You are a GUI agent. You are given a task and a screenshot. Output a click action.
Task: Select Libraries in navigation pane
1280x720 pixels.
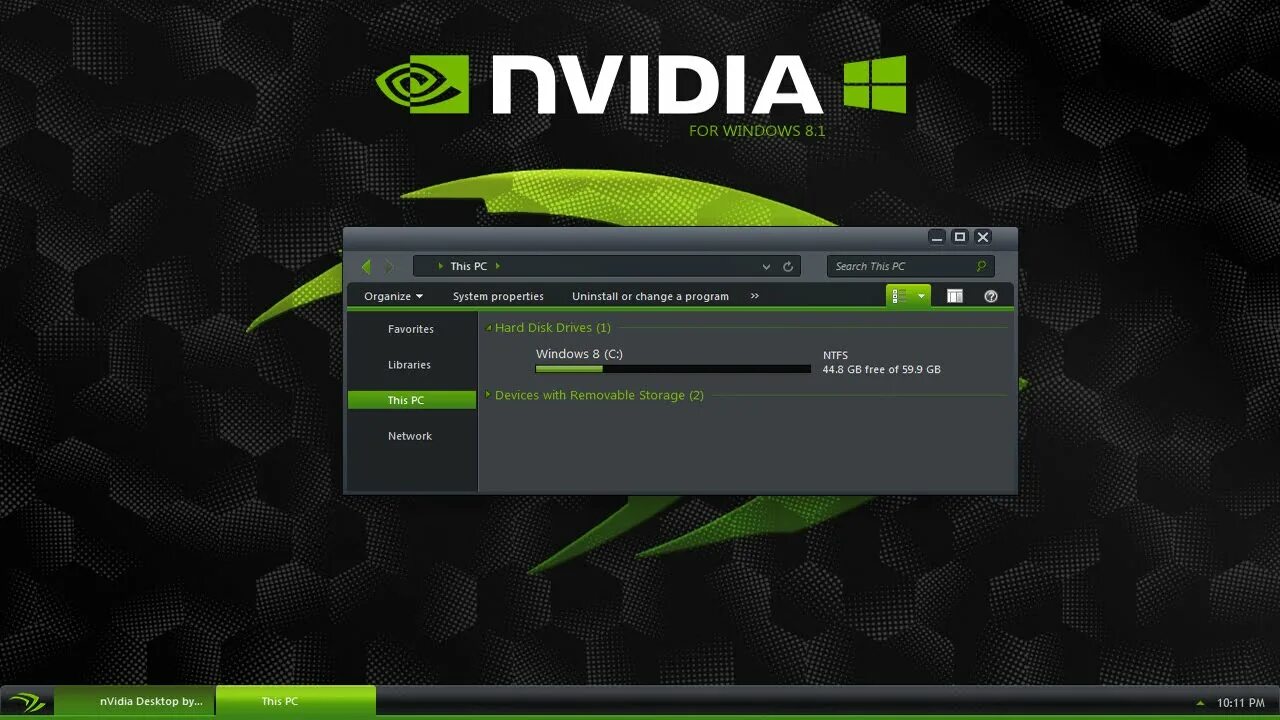click(x=409, y=365)
